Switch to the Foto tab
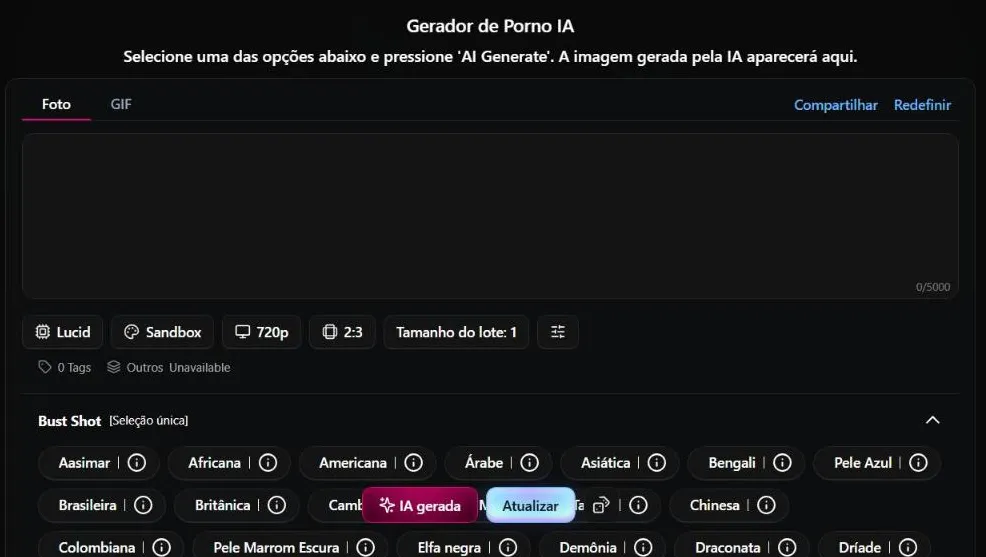This screenshot has width=986, height=557. [56, 104]
